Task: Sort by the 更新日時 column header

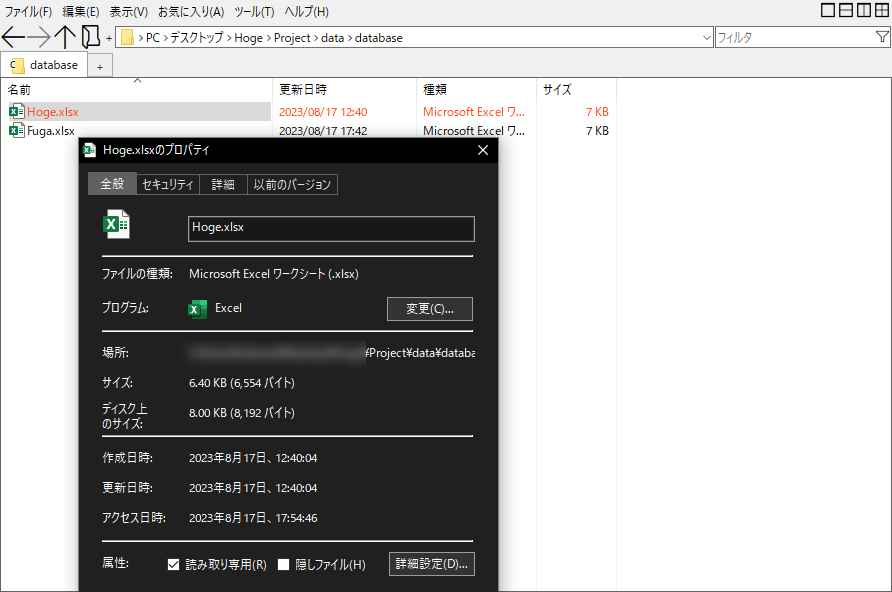Action: coord(345,89)
